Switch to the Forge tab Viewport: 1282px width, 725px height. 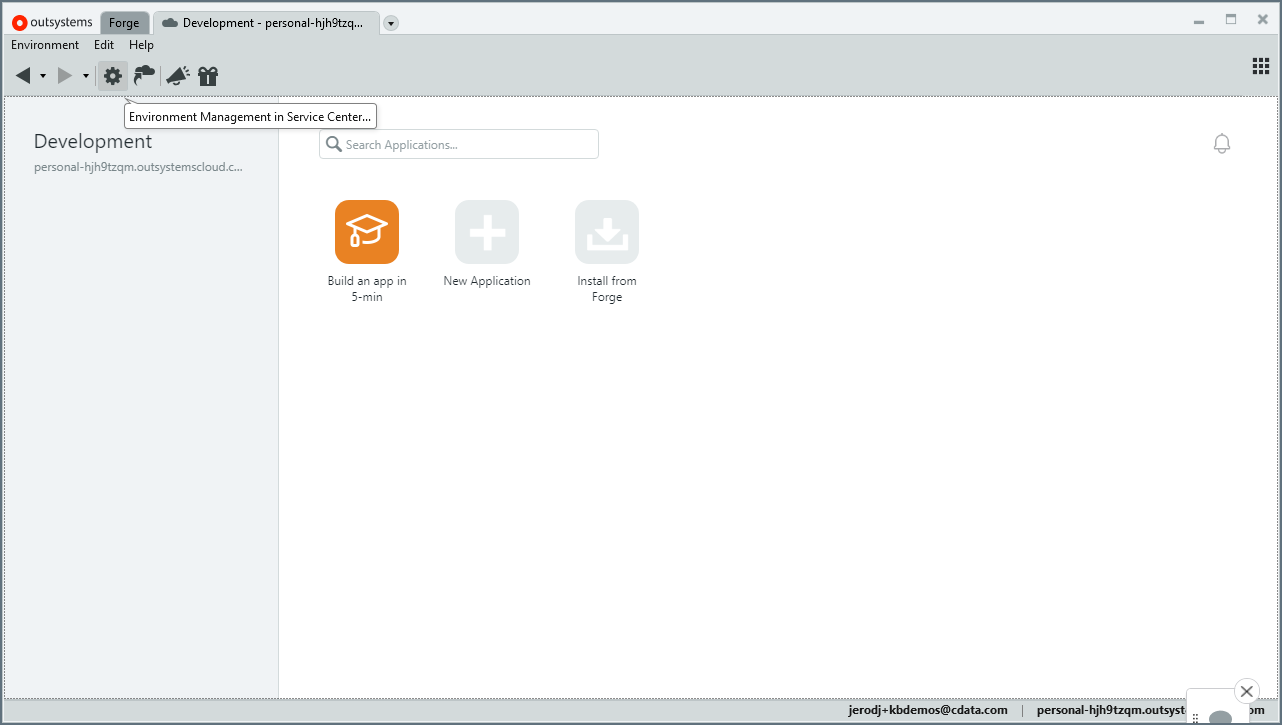pos(124,22)
